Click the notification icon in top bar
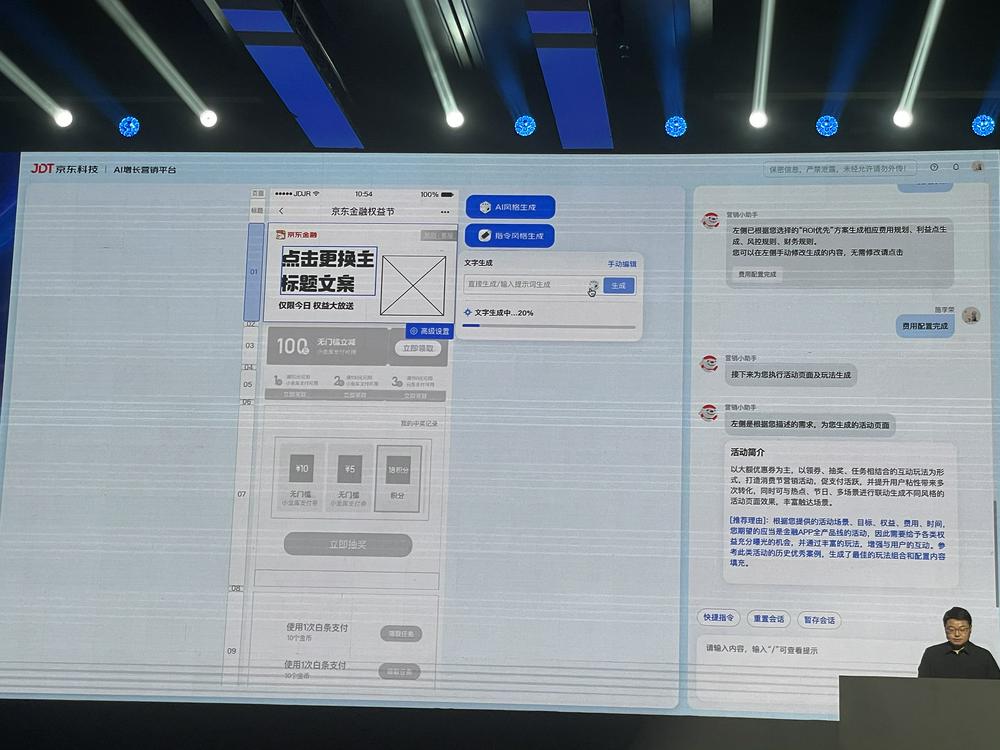Viewport: 1000px width, 750px height. point(955,167)
